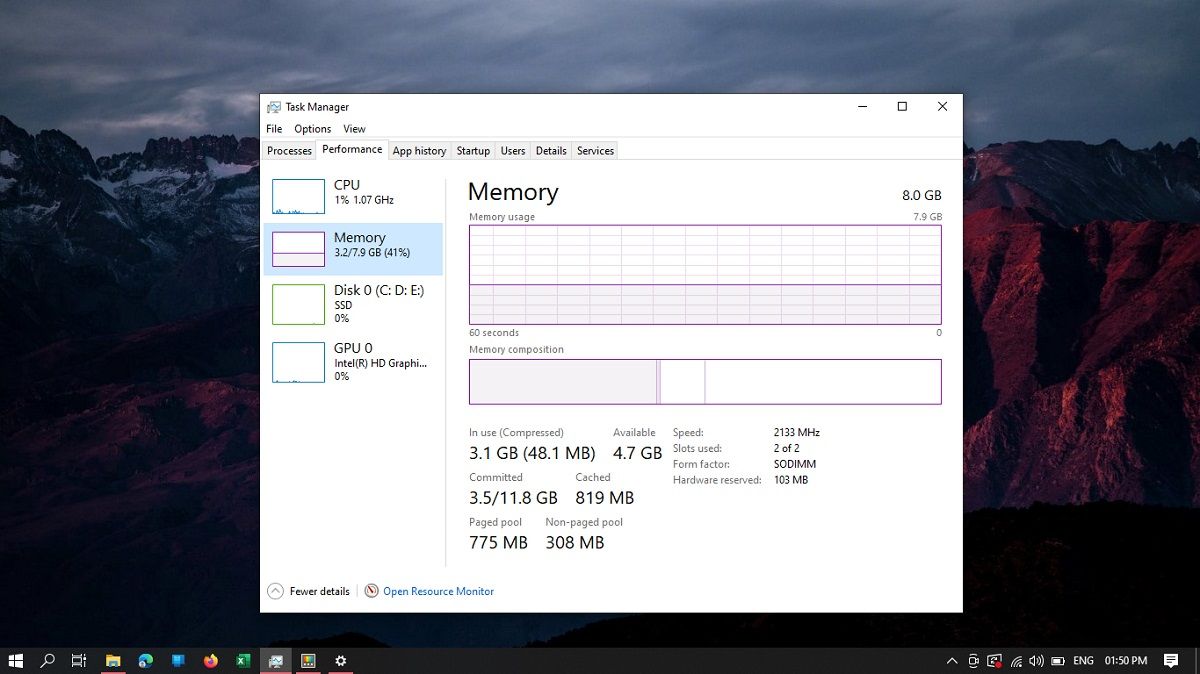The width and height of the screenshot is (1200, 674).
Task: Select the GPU 0 entry
Action: point(353,361)
